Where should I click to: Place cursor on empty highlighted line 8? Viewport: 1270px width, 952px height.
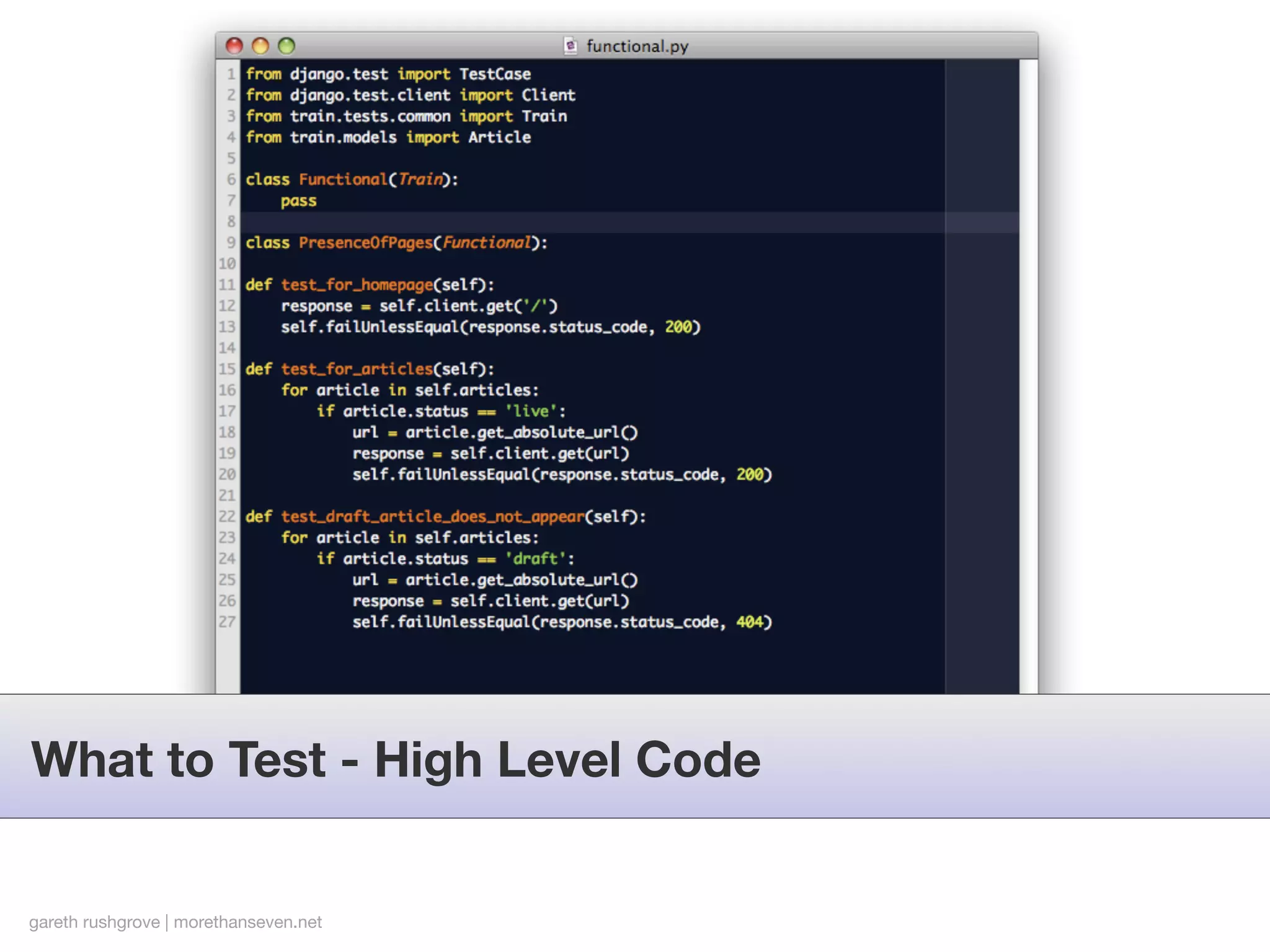558,222
